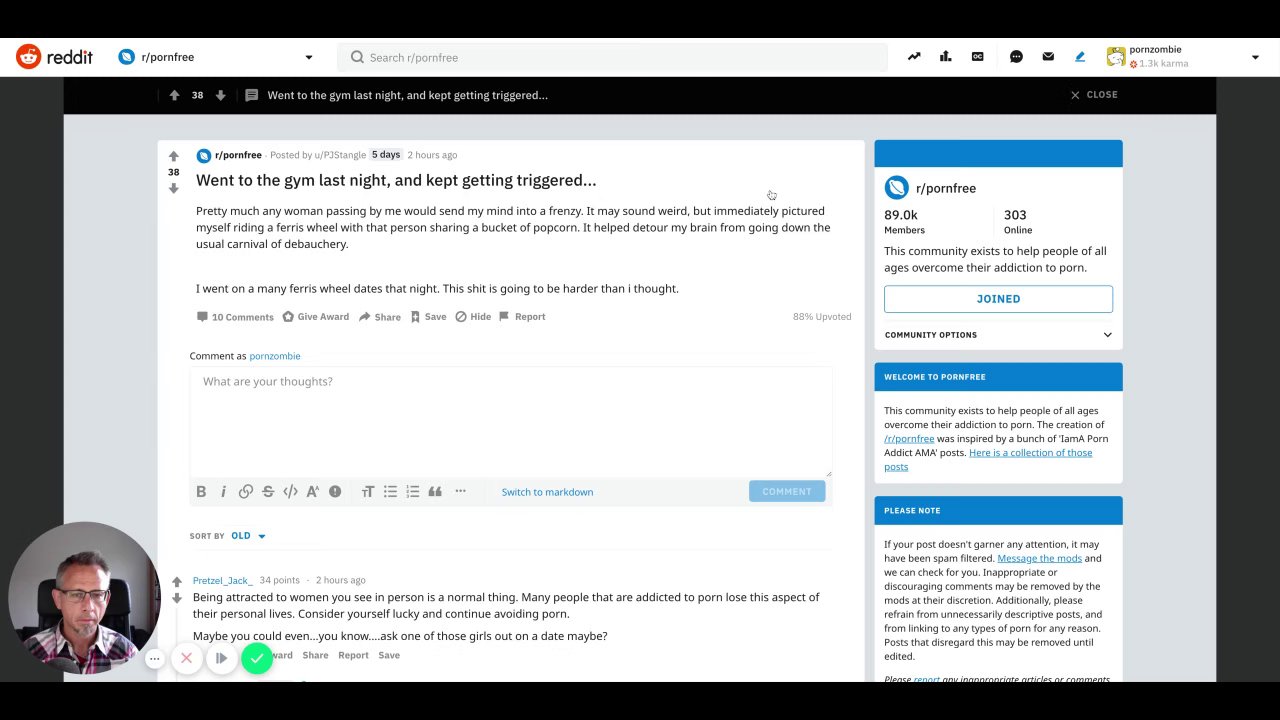Toggle strikethrough formatting
The height and width of the screenshot is (720, 1280).
(x=268, y=491)
